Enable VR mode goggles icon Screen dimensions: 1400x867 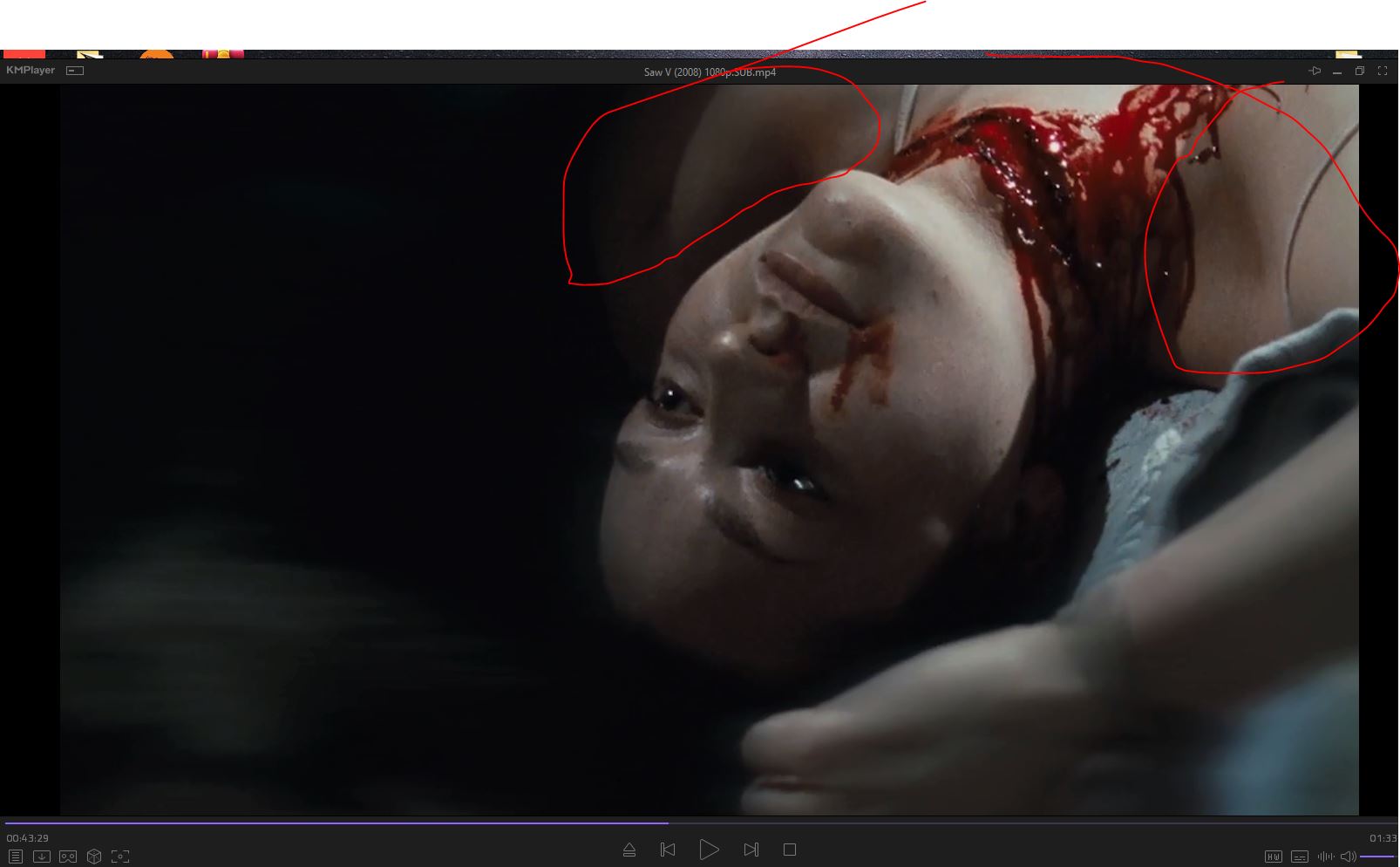(x=67, y=857)
